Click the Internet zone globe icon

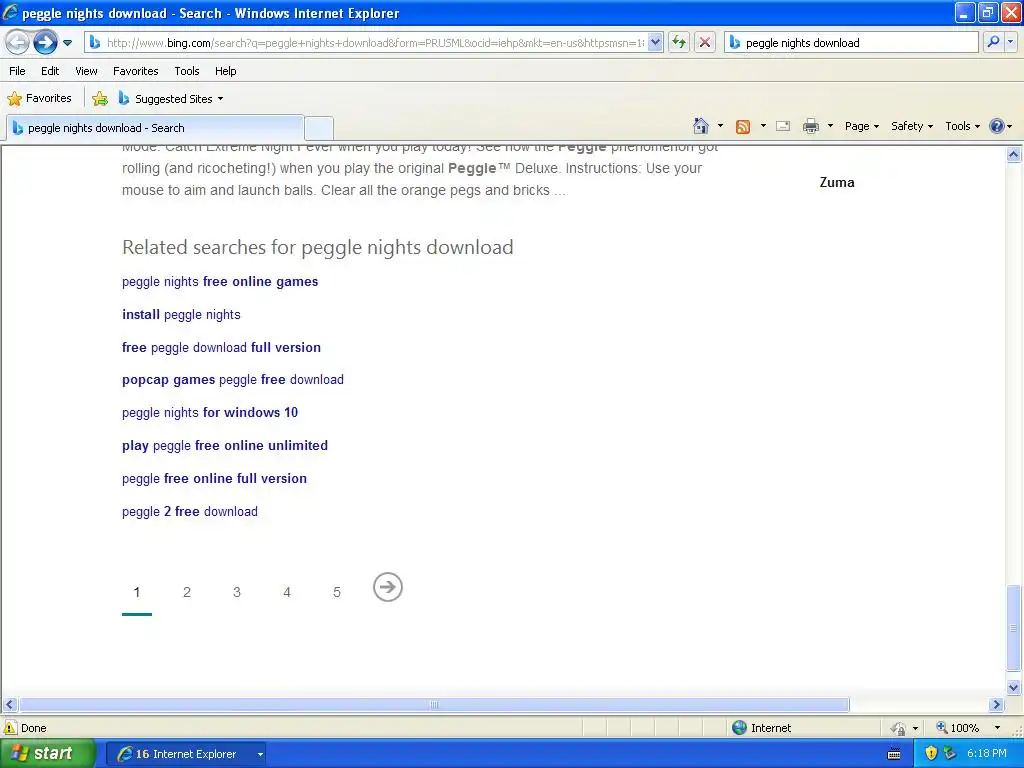[x=739, y=728]
